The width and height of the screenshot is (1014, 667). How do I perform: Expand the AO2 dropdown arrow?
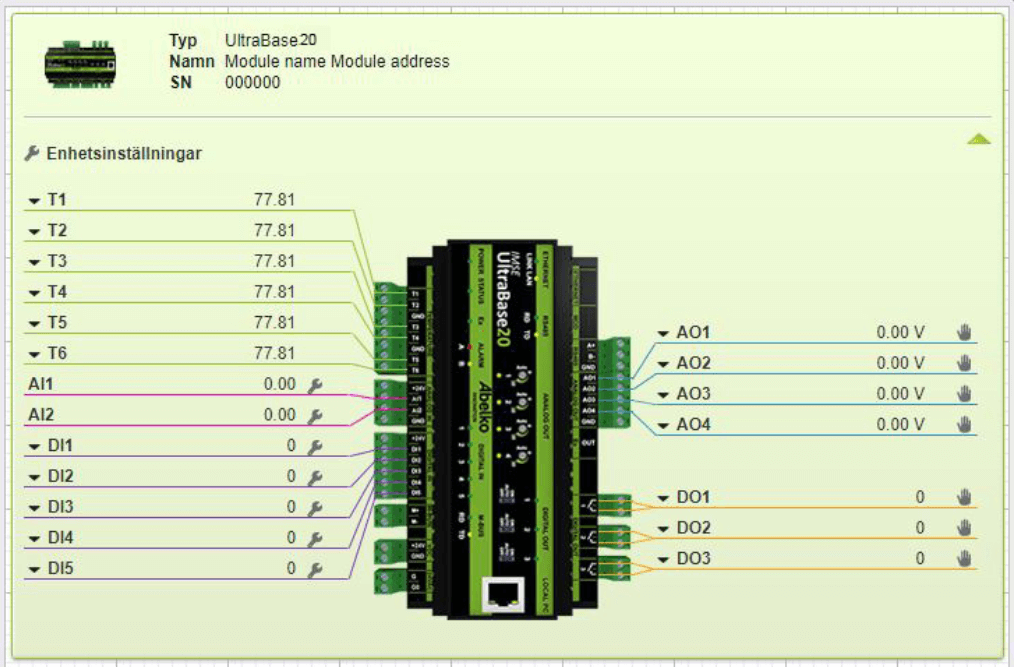point(663,364)
